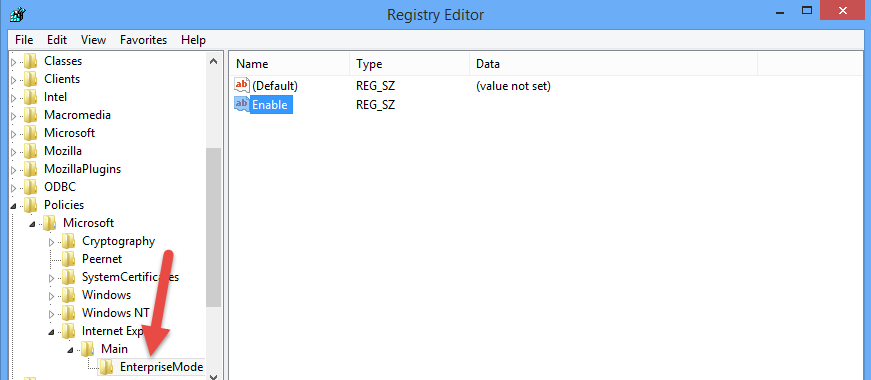
Task: Click the Data column header
Action: point(613,64)
